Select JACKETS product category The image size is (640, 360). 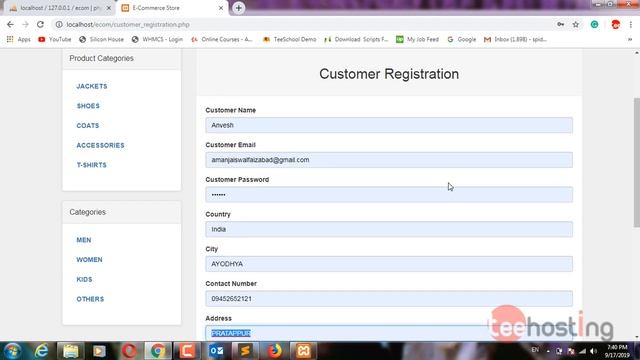[92, 86]
